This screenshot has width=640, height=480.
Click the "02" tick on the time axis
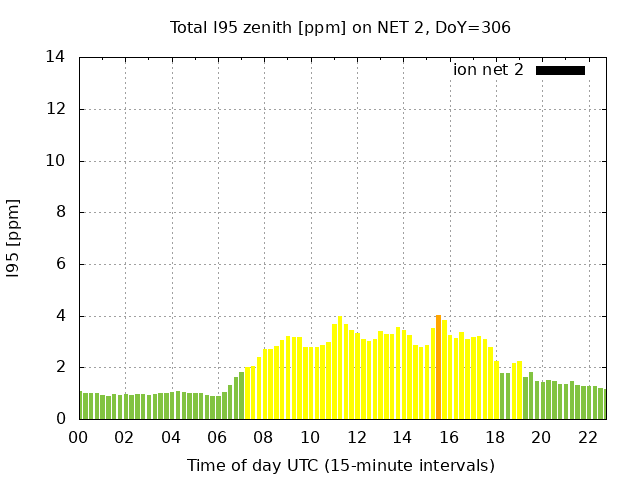[125, 437]
